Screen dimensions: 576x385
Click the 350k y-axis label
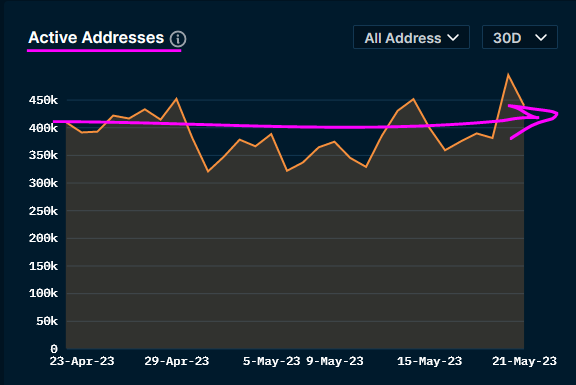click(x=43, y=155)
